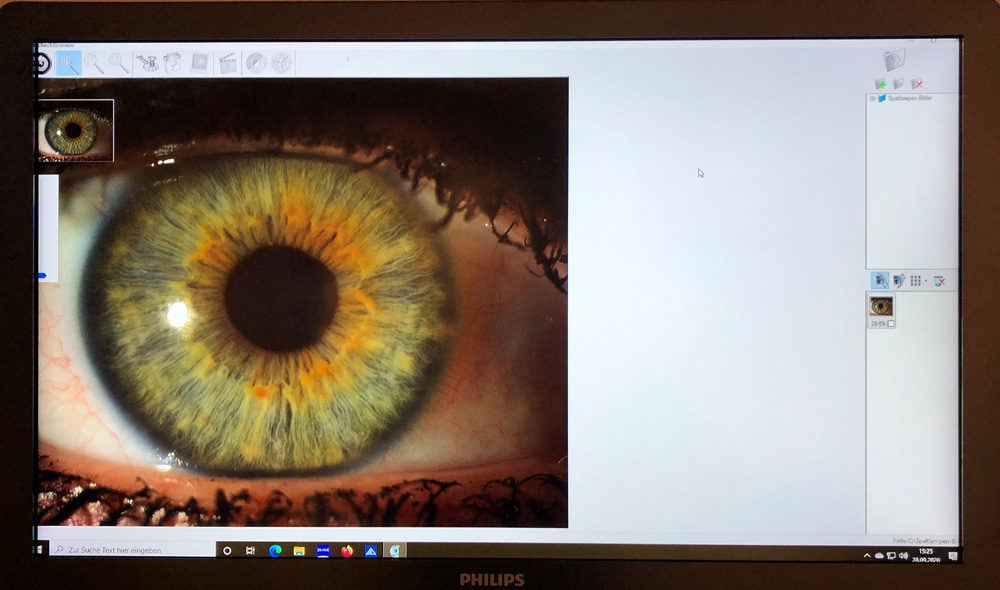Open Firefox from the taskbar

[x=347, y=550]
